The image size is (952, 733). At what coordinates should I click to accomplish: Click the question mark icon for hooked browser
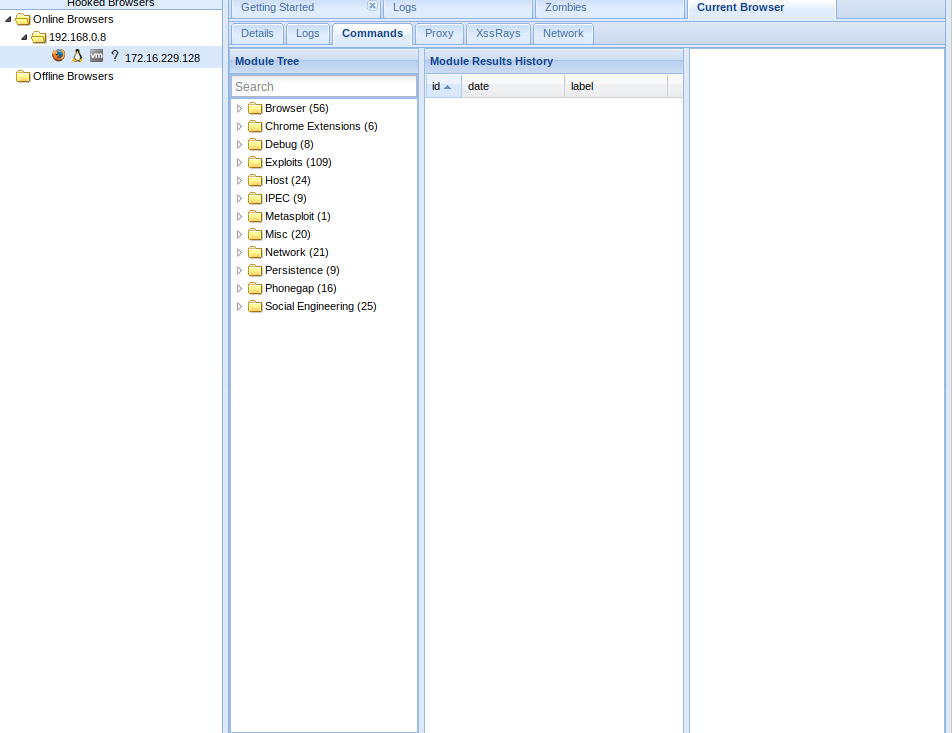(x=115, y=56)
